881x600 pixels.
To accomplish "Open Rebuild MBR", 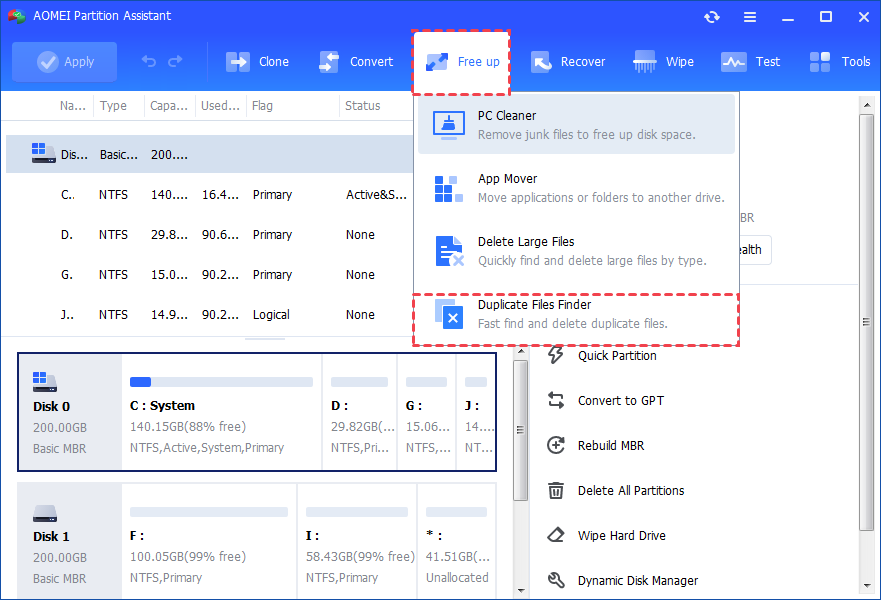I will [x=613, y=445].
